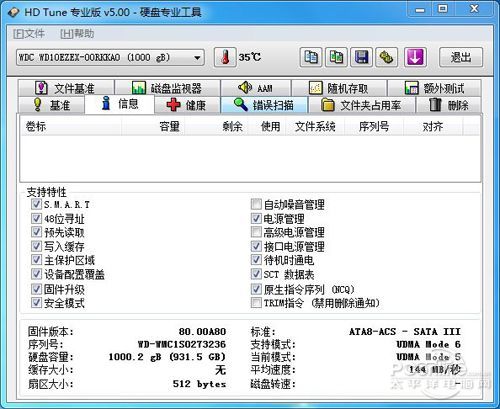The image size is (500, 409).
Task: Toggle the S.M.A.R.T checkbox
Action: 36,204
